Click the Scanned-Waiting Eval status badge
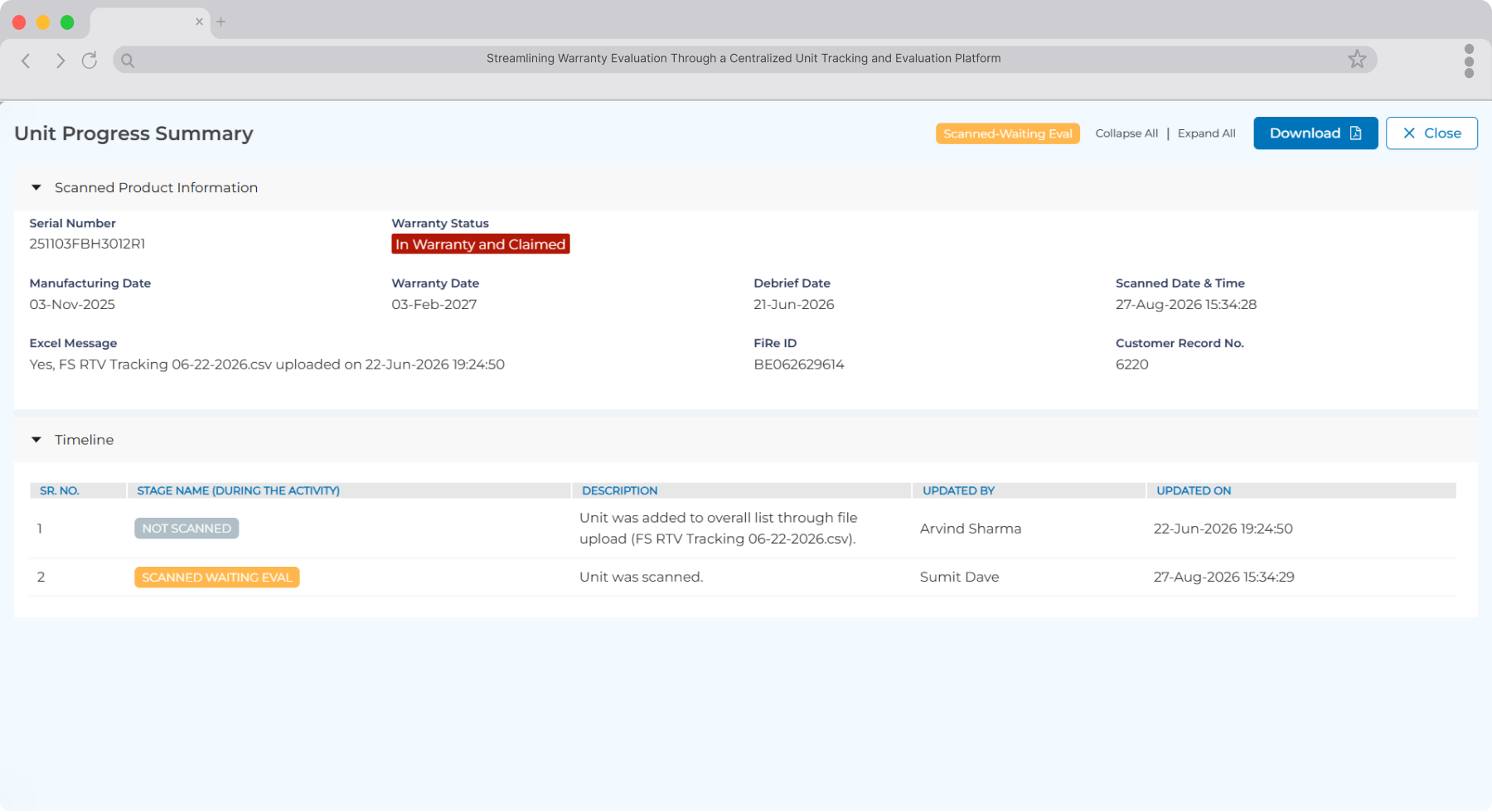Image resolution: width=1492 pixels, height=812 pixels. pyautogui.click(x=1007, y=133)
